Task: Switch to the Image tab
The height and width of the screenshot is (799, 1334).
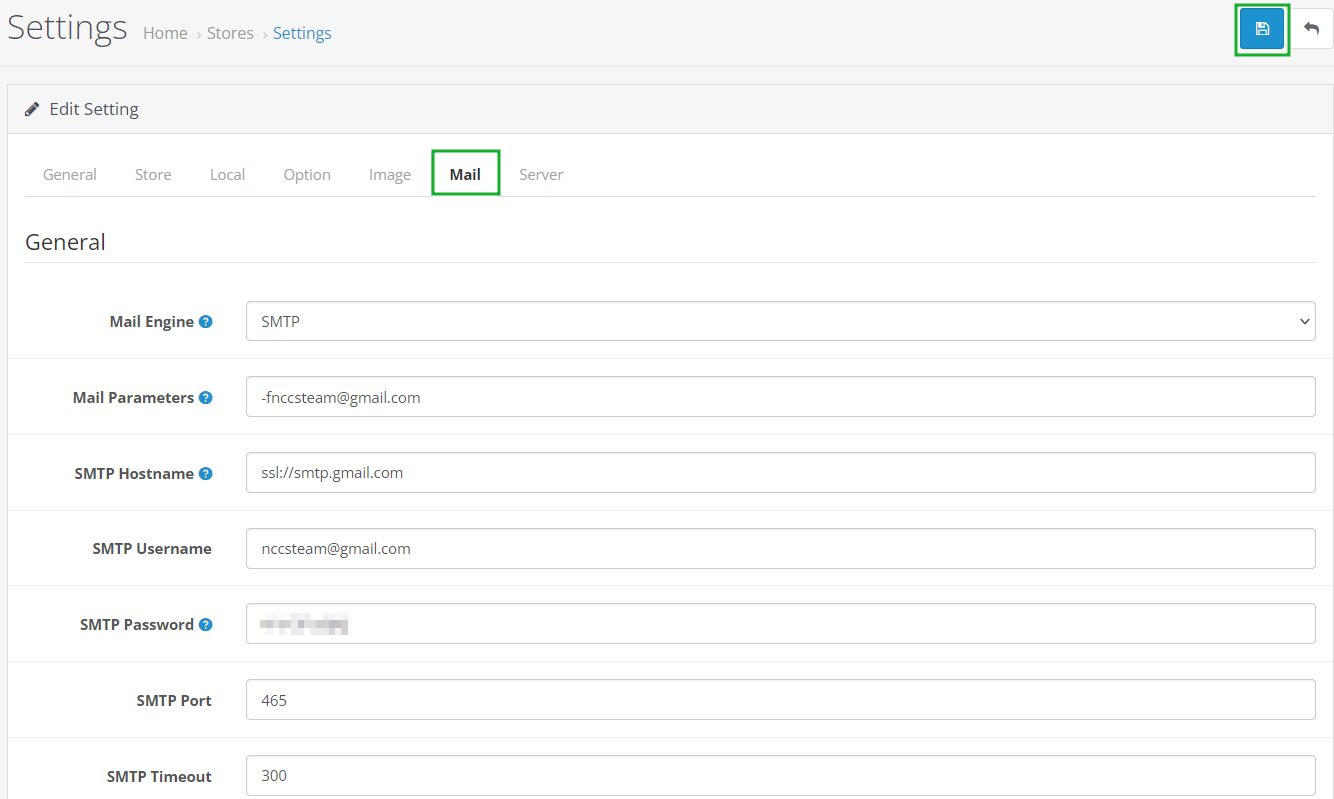Action: [390, 174]
